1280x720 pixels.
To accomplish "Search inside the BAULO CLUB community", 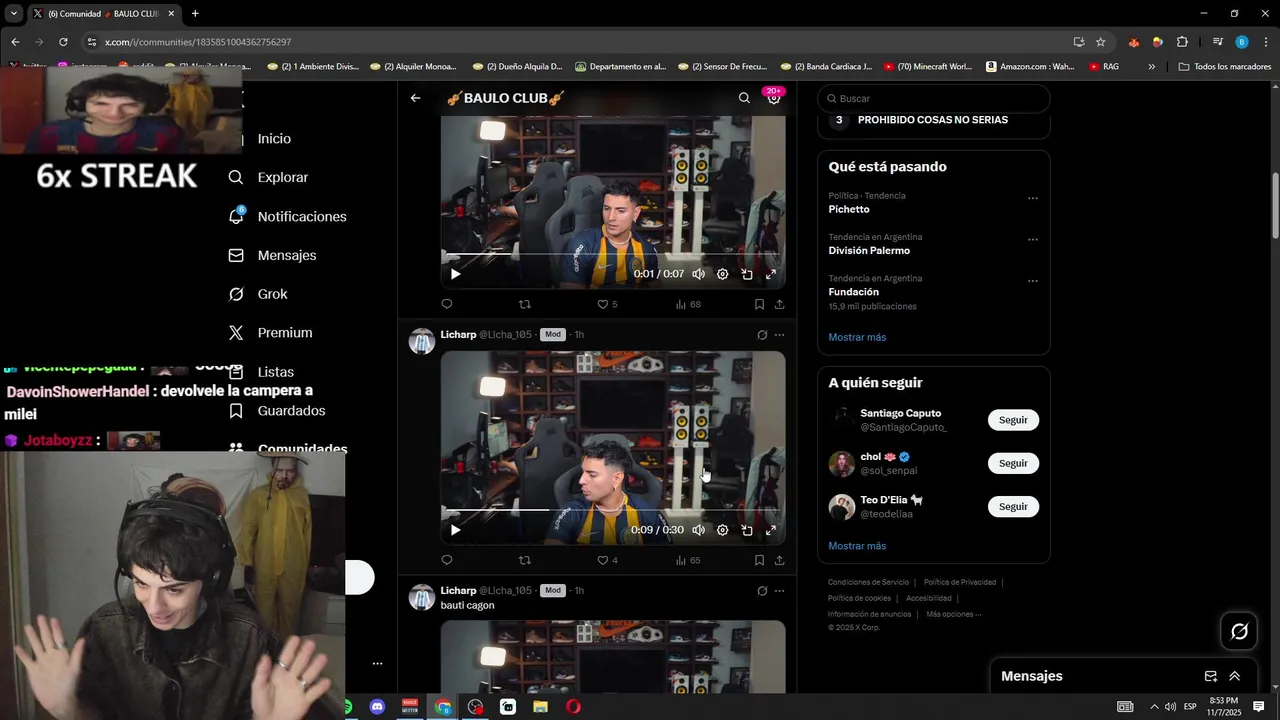I will [744, 98].
